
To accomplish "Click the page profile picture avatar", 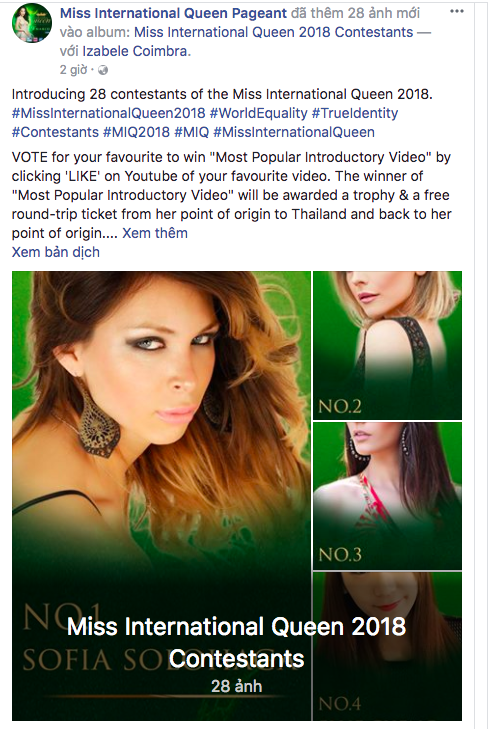I will [x=32, y=23].
